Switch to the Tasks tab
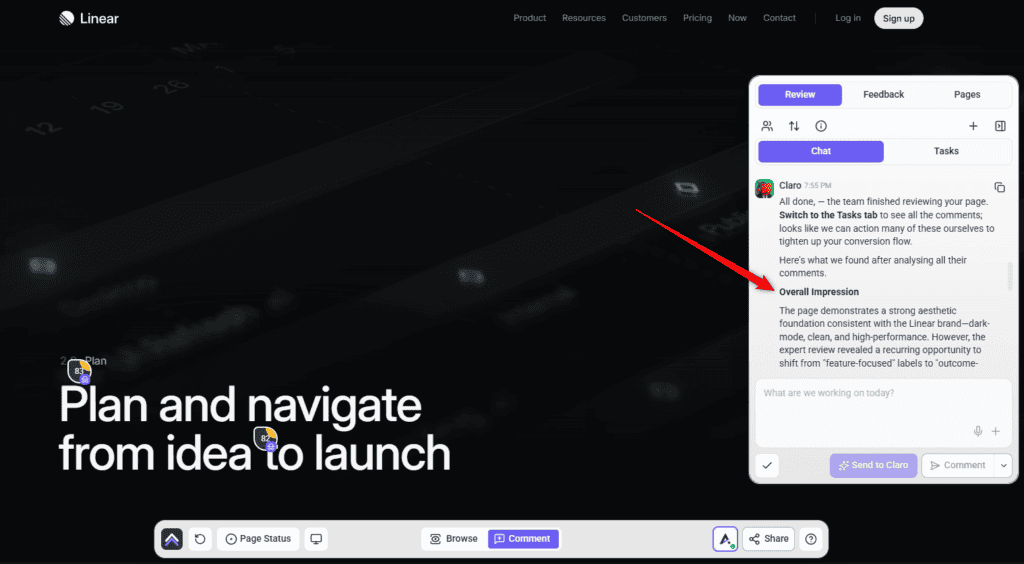This screenshot has width=1024, height=564. click(946, 151)
